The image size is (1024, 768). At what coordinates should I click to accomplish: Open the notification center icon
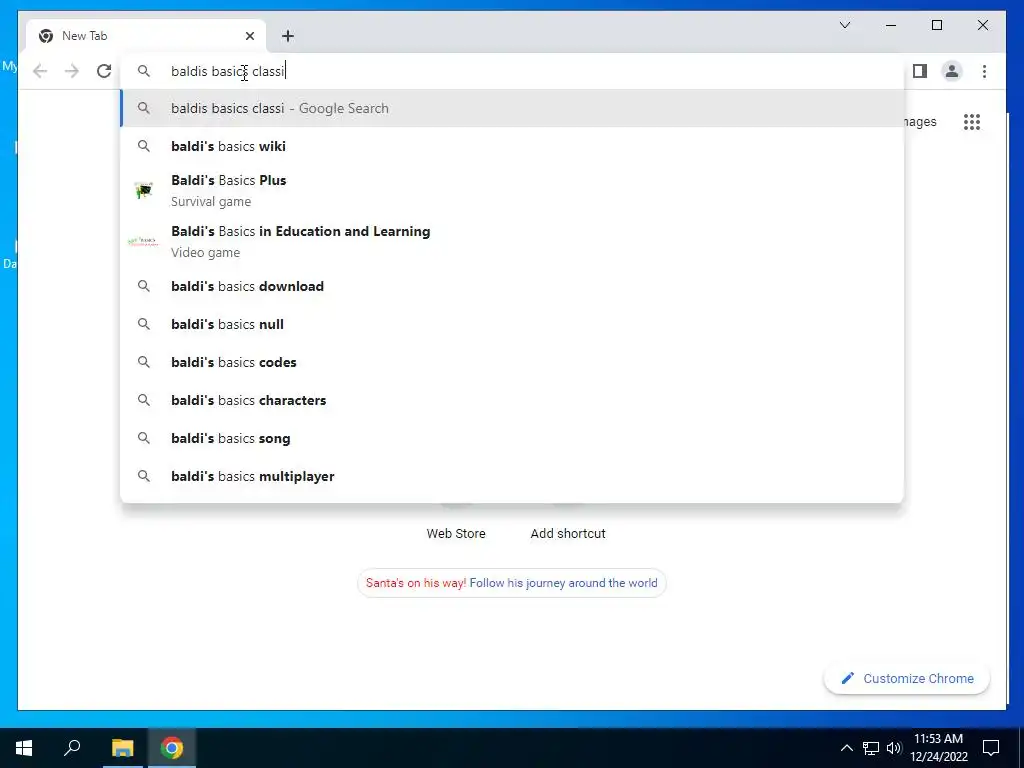991,748
